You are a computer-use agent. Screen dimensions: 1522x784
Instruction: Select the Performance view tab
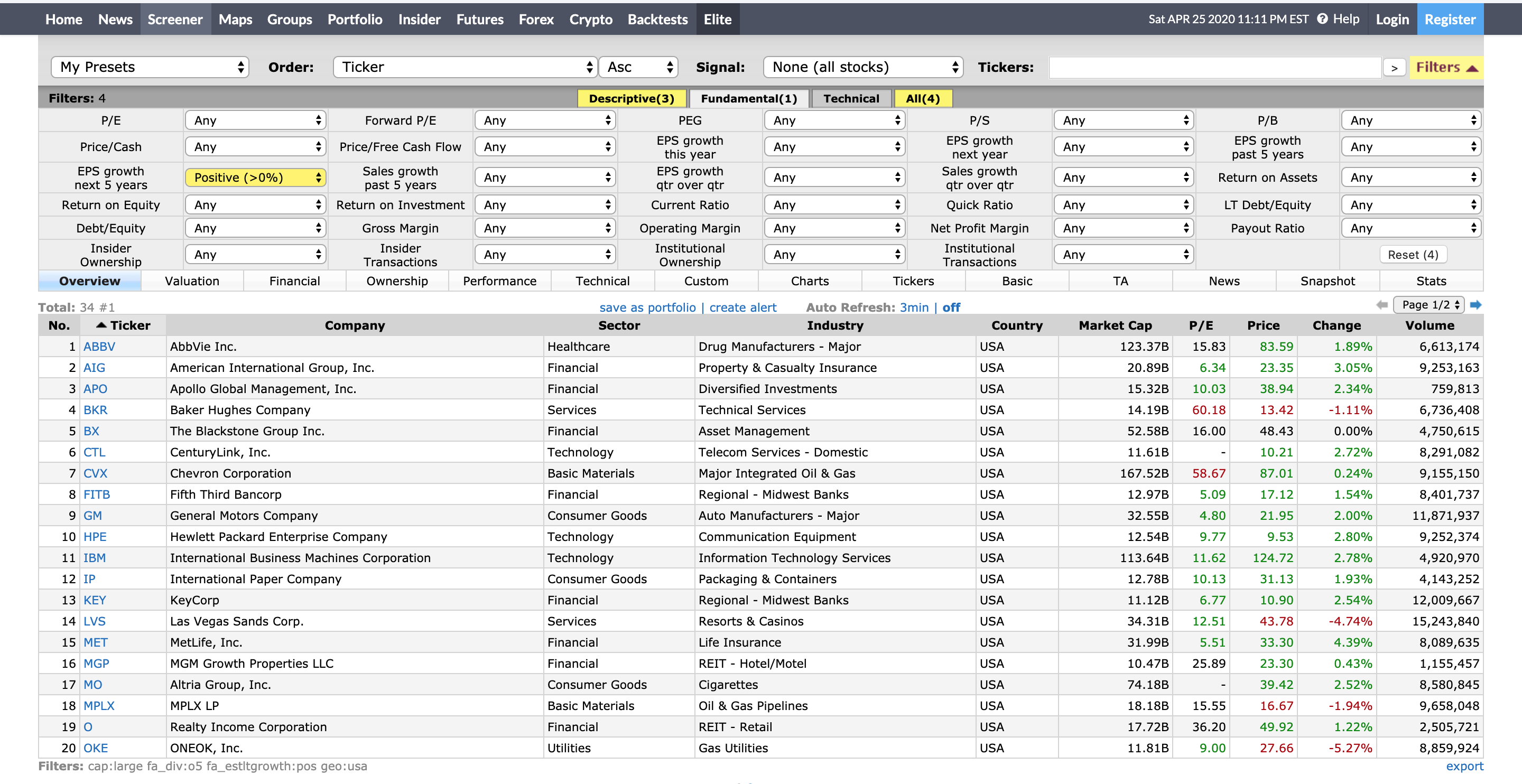pyautogui.click(x=500, y=281)
